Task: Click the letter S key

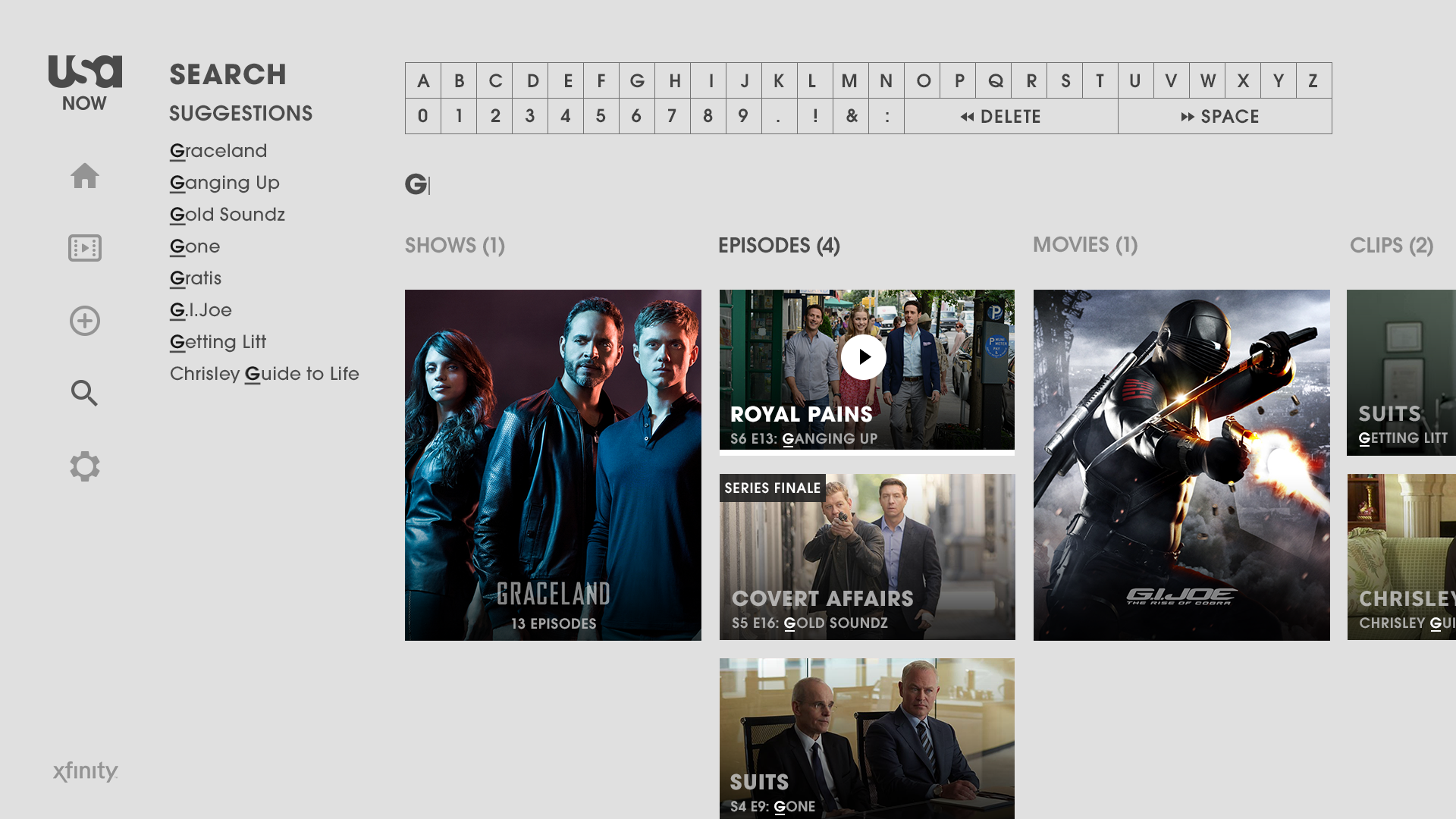Action: pyautogui.click(x=1065, y=80)
